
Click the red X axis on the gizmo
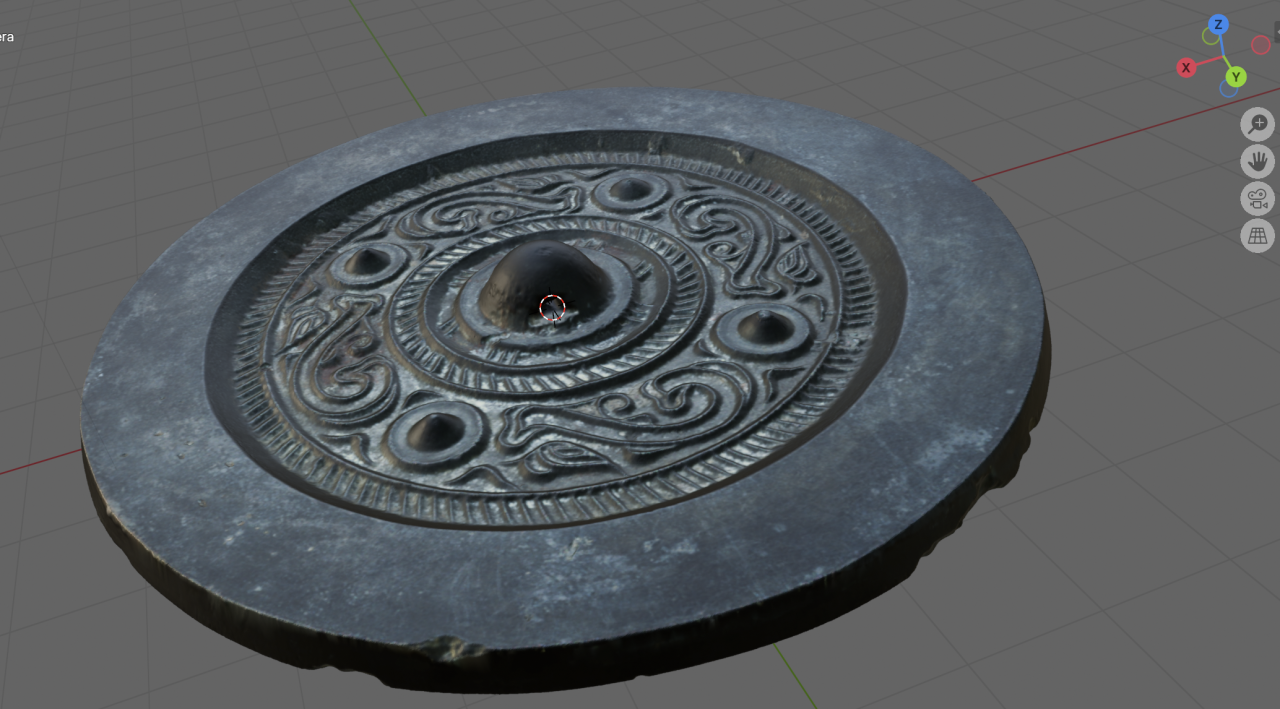pyautogui.click(x=1186, y=68)
